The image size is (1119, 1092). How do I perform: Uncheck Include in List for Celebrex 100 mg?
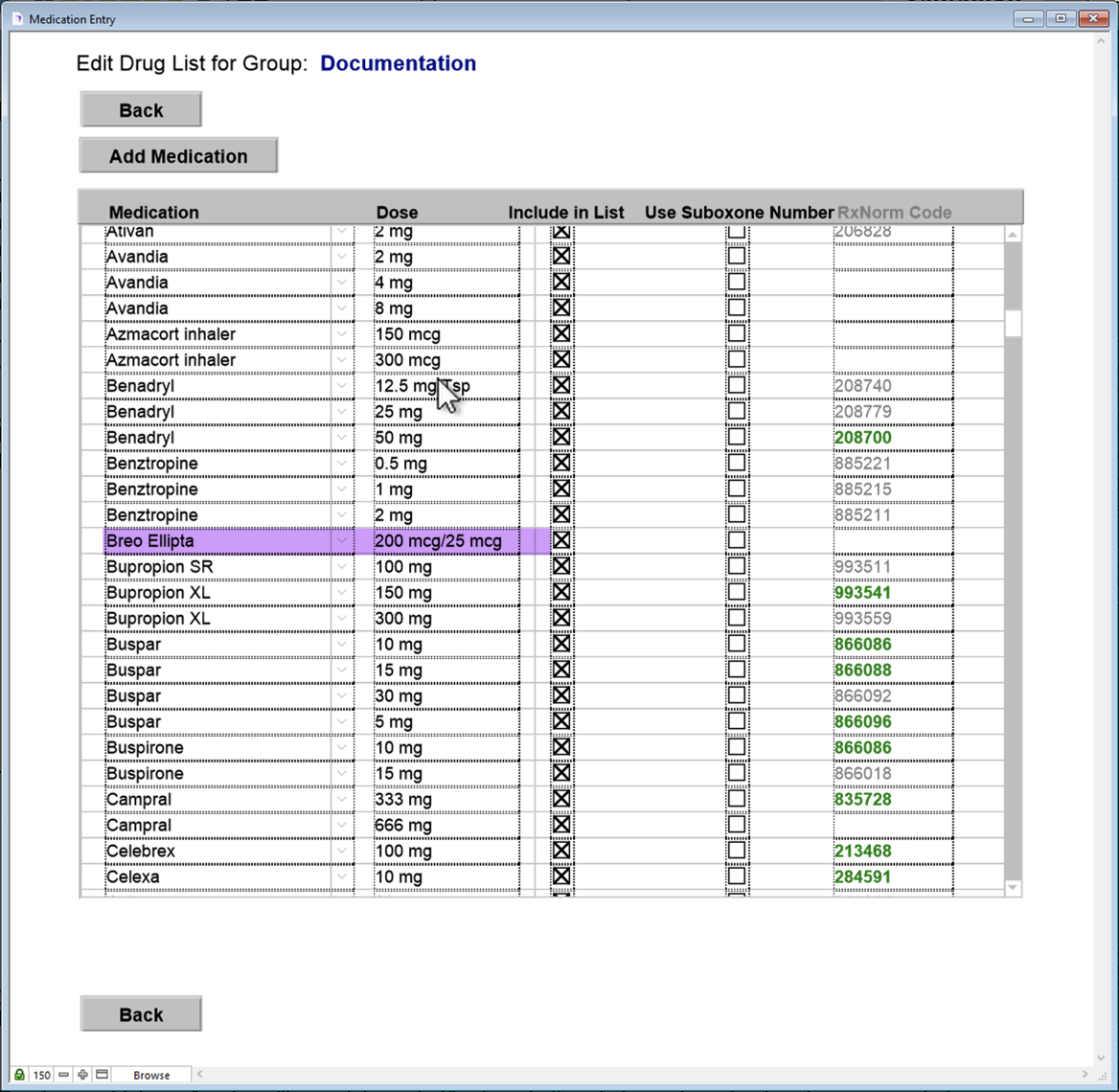pos(561,851)
